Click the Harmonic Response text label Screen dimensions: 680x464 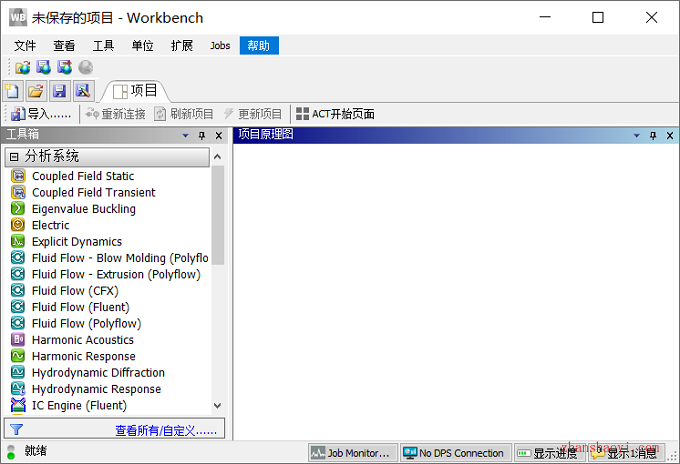(x=84, y=356)
